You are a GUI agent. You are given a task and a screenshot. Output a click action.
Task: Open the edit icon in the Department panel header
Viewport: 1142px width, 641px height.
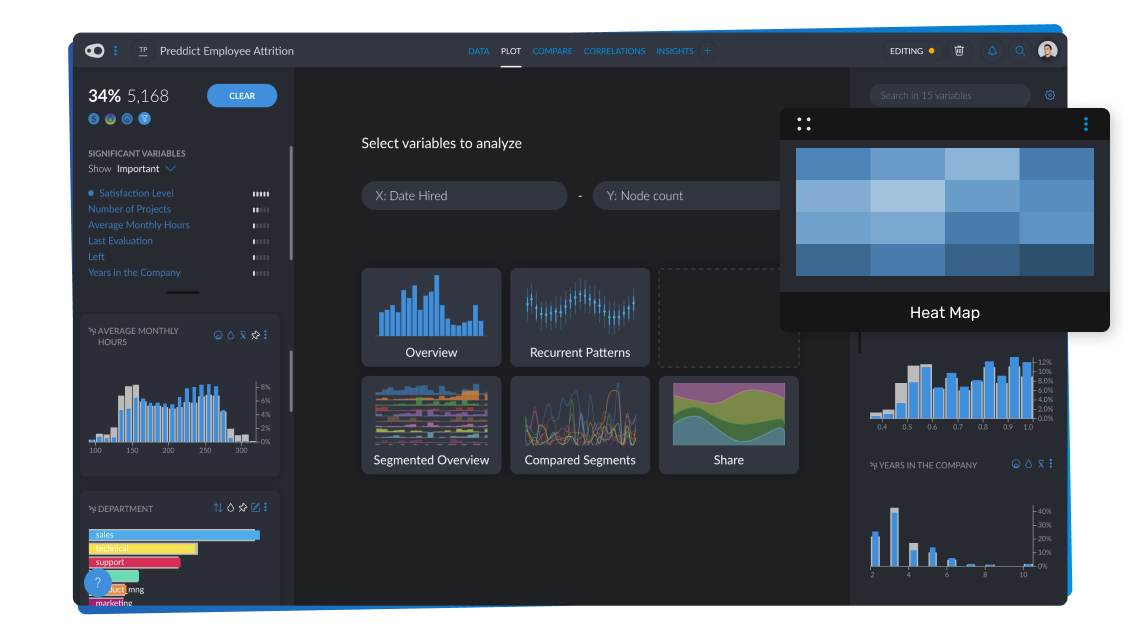(255, 507)
